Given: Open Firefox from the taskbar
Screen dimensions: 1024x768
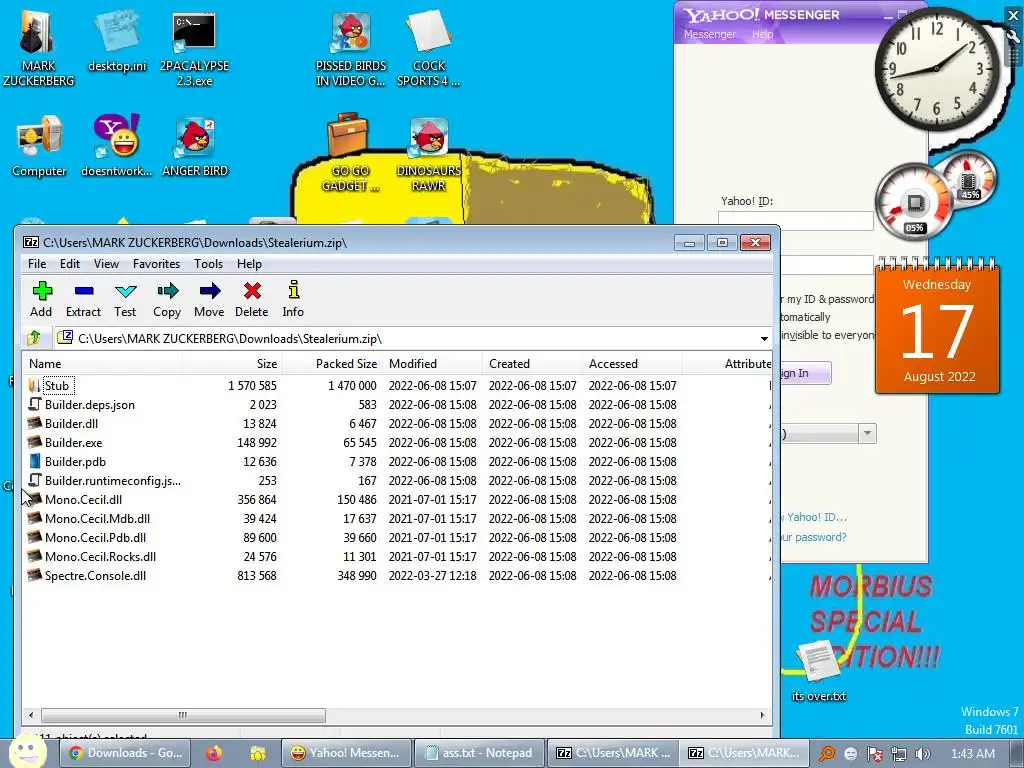Looking at the screenshot, I should tap(214, 753).
